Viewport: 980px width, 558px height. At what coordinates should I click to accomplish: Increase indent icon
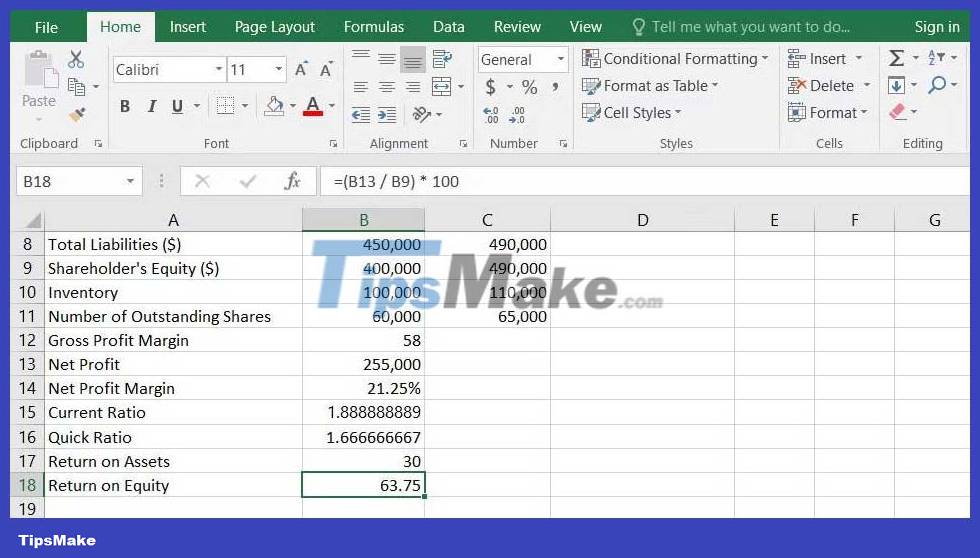[387, 115]
